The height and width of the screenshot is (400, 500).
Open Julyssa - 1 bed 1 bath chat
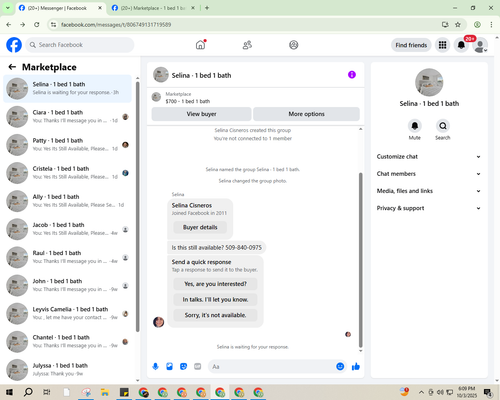point(67,370)
